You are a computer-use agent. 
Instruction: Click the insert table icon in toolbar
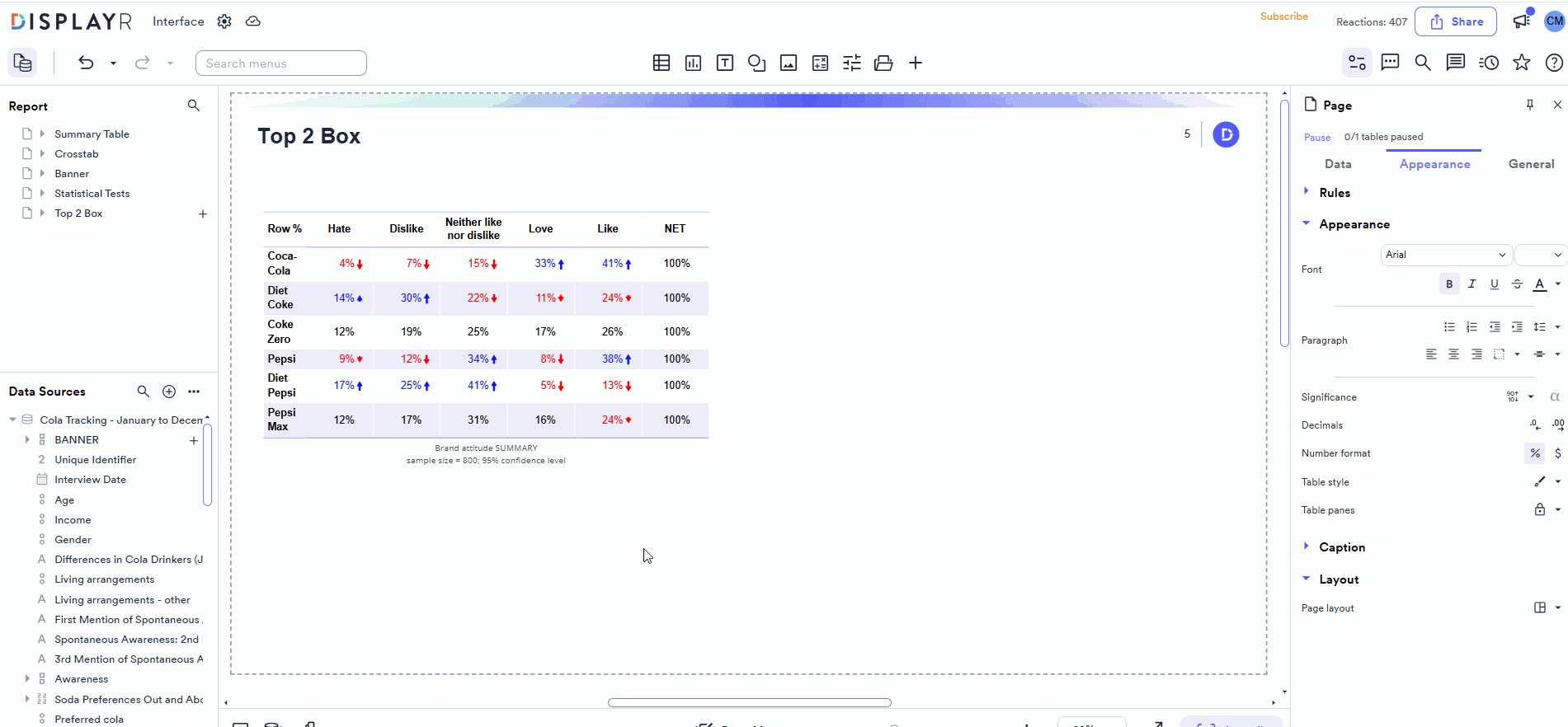point(661,63)
